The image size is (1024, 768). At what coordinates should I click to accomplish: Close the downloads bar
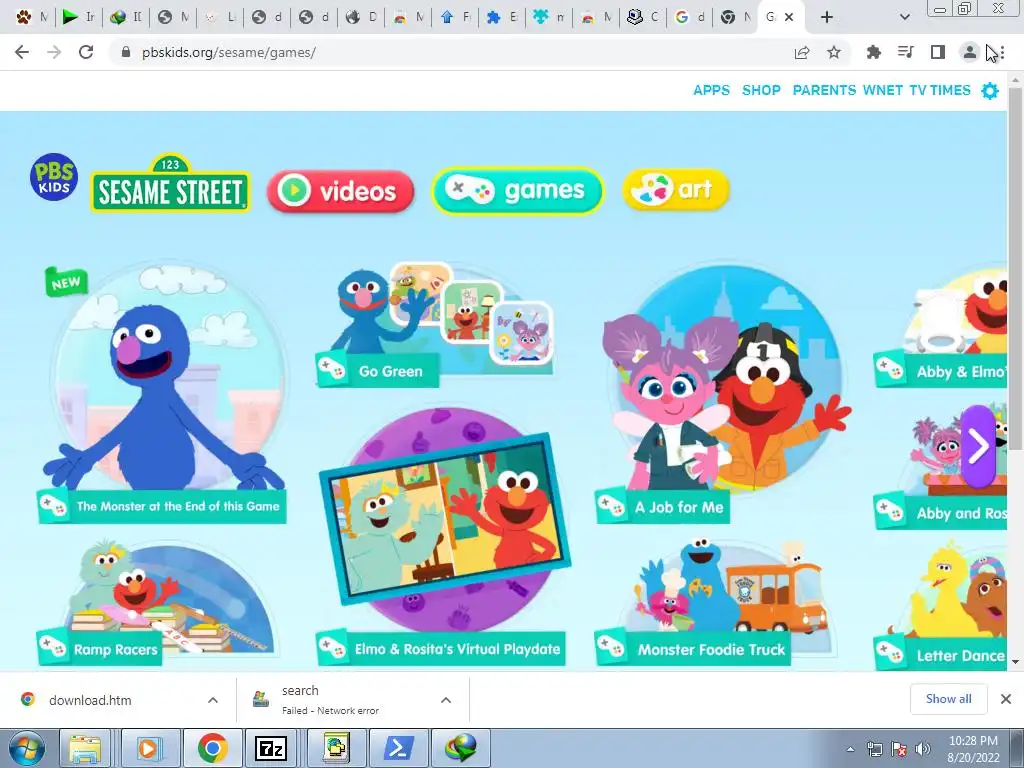pos(1006,699)
